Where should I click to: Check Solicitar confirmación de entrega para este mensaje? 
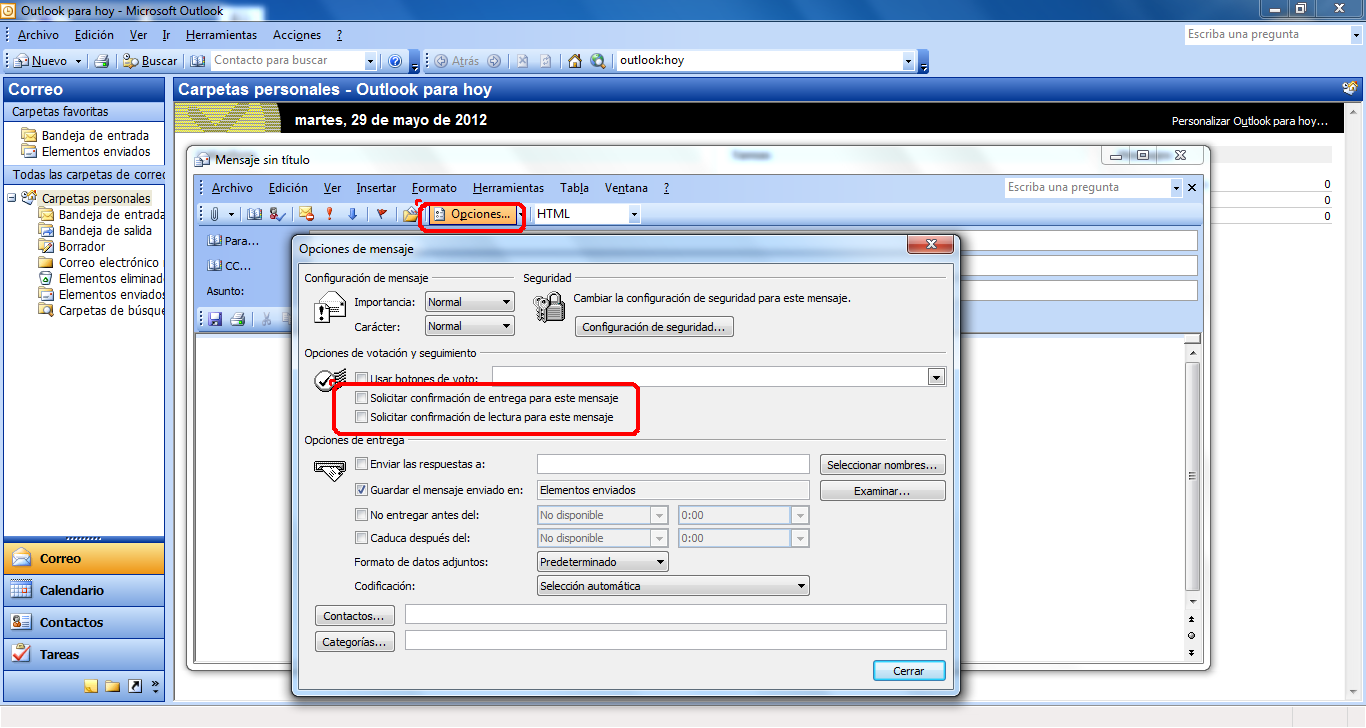point(362,398)
